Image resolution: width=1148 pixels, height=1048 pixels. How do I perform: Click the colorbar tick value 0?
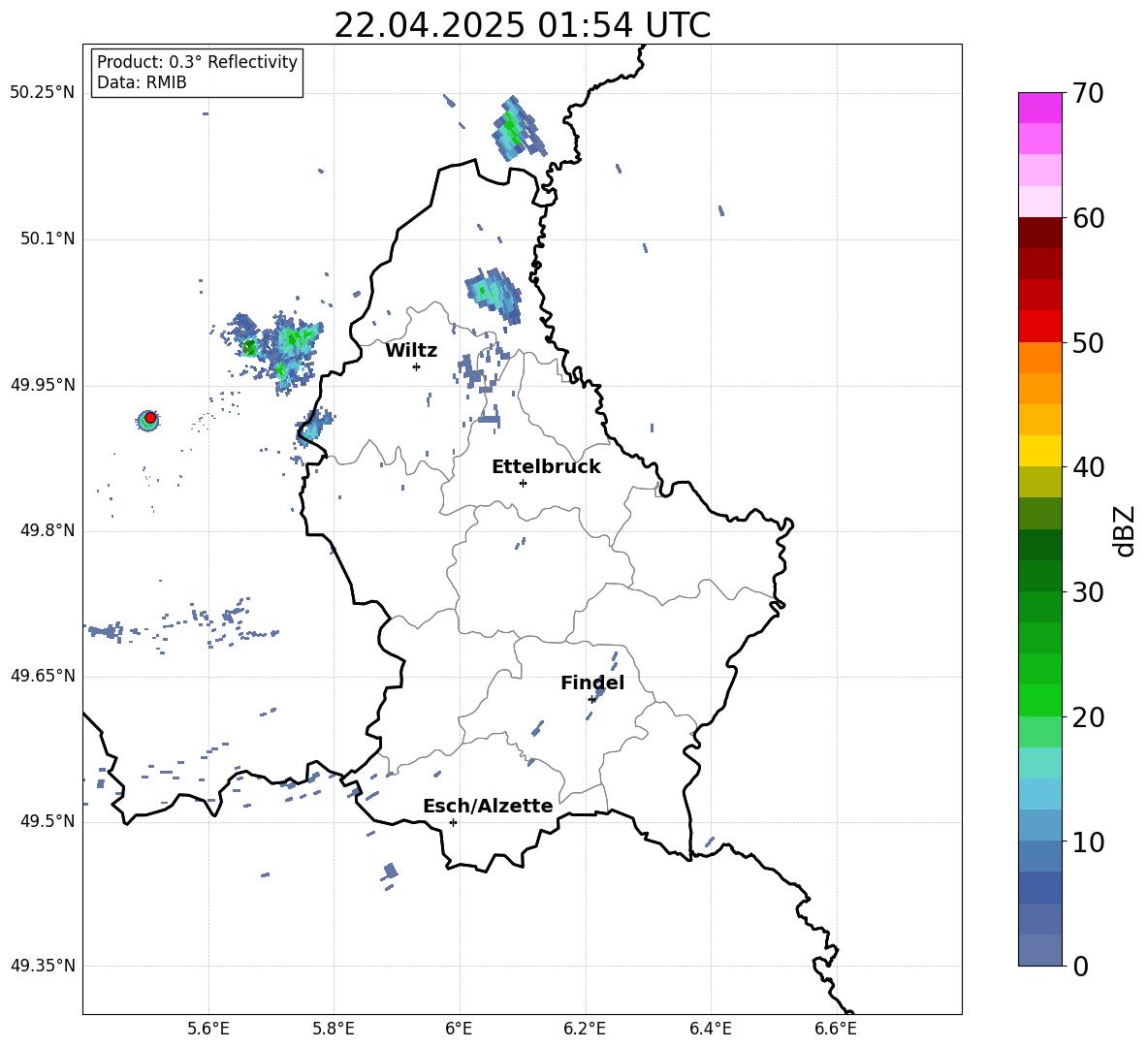(1080, 967)
